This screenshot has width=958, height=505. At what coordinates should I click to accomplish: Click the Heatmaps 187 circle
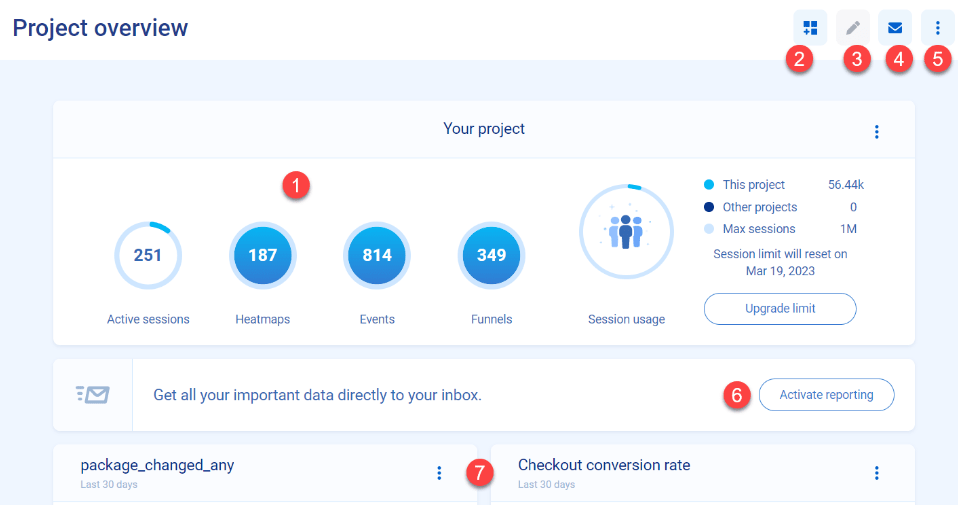pyautogui.click(x=263, y=255)
